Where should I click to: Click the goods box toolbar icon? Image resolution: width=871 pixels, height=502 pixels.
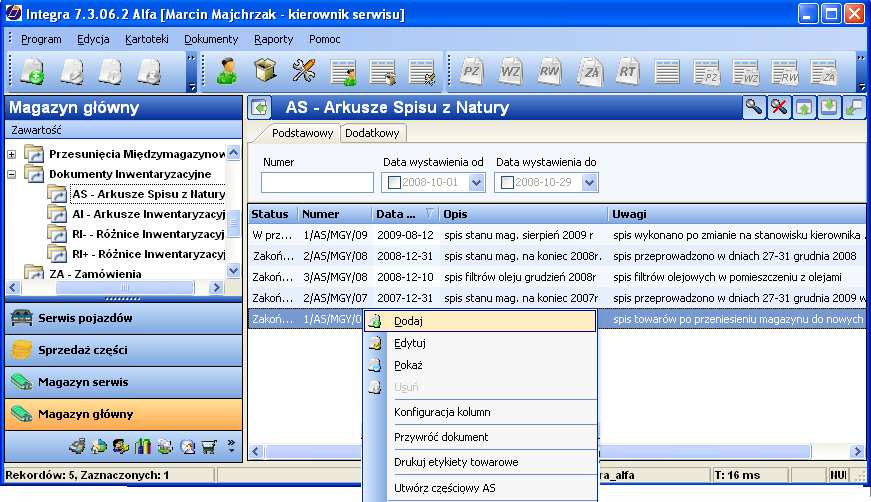tap(266, 71)
